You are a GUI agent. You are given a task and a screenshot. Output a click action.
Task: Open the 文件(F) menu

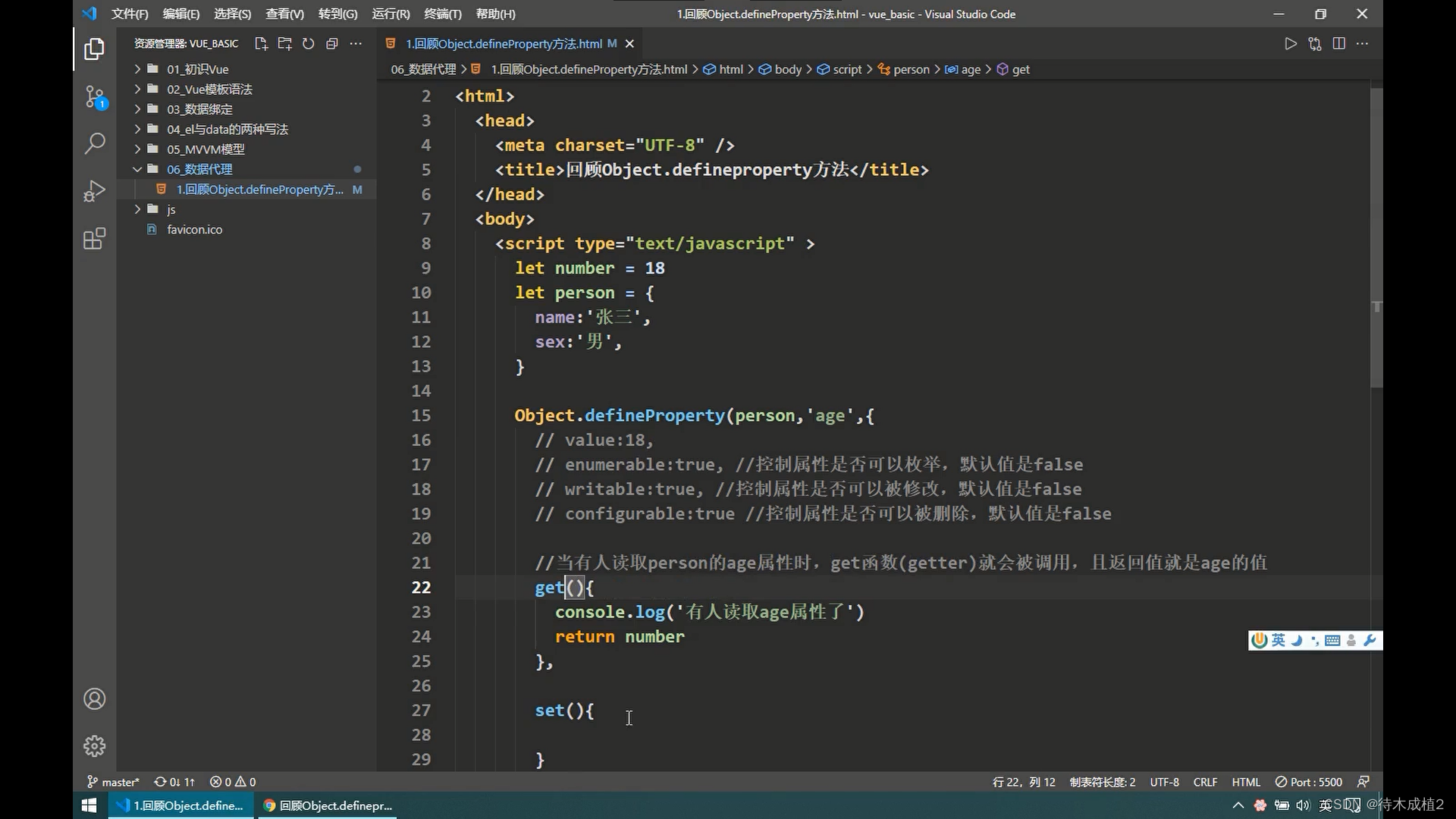[x=130, y=14]
